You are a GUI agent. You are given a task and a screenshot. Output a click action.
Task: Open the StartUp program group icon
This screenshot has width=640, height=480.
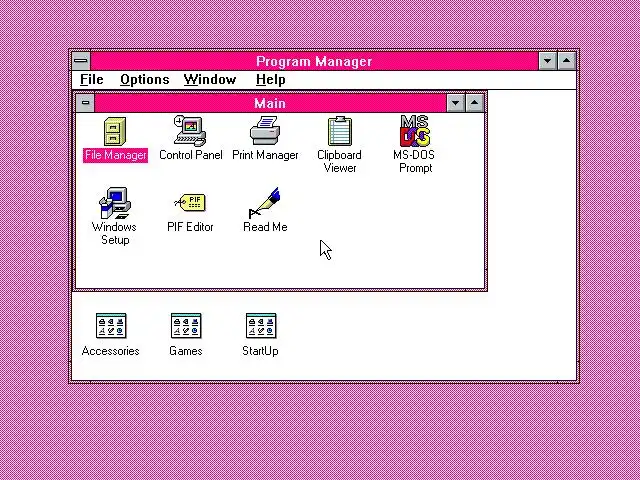(261, 326)
